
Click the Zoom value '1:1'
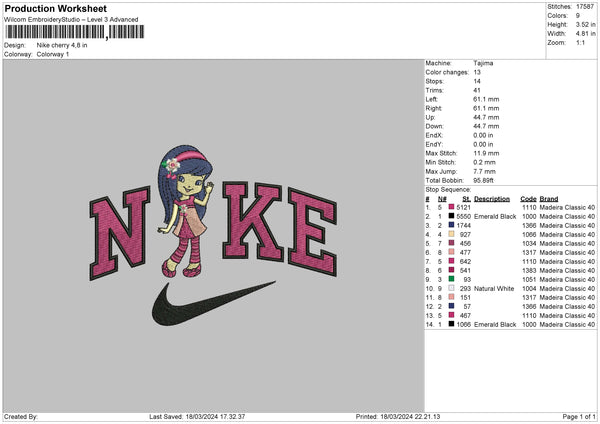point(580,42)
